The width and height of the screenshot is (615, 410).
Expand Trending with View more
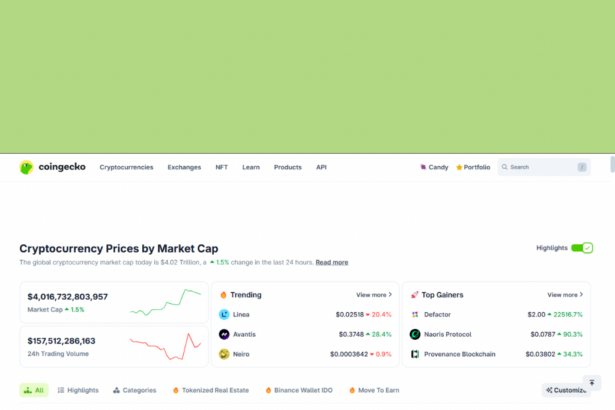pos(373,295)
